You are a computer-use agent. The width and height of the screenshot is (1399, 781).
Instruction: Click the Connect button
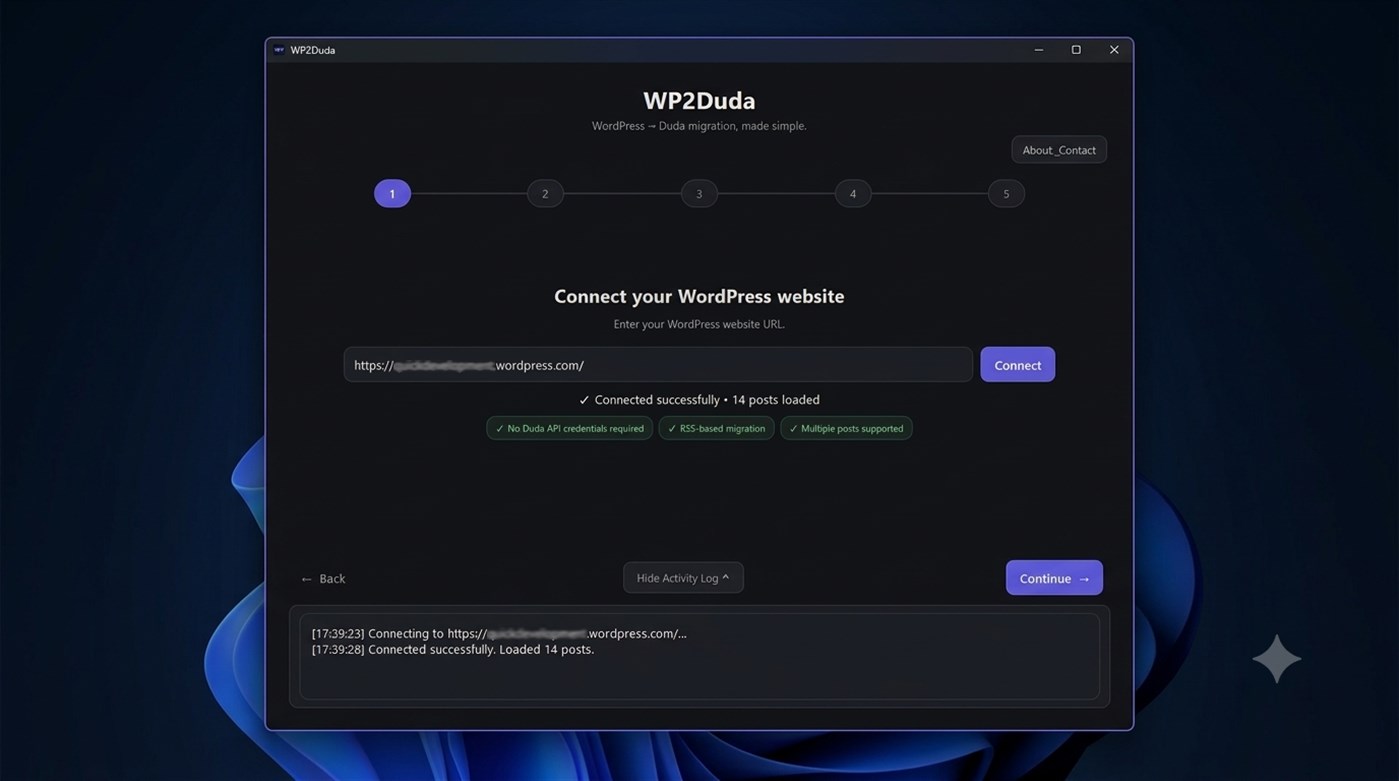click(1018, 365)
